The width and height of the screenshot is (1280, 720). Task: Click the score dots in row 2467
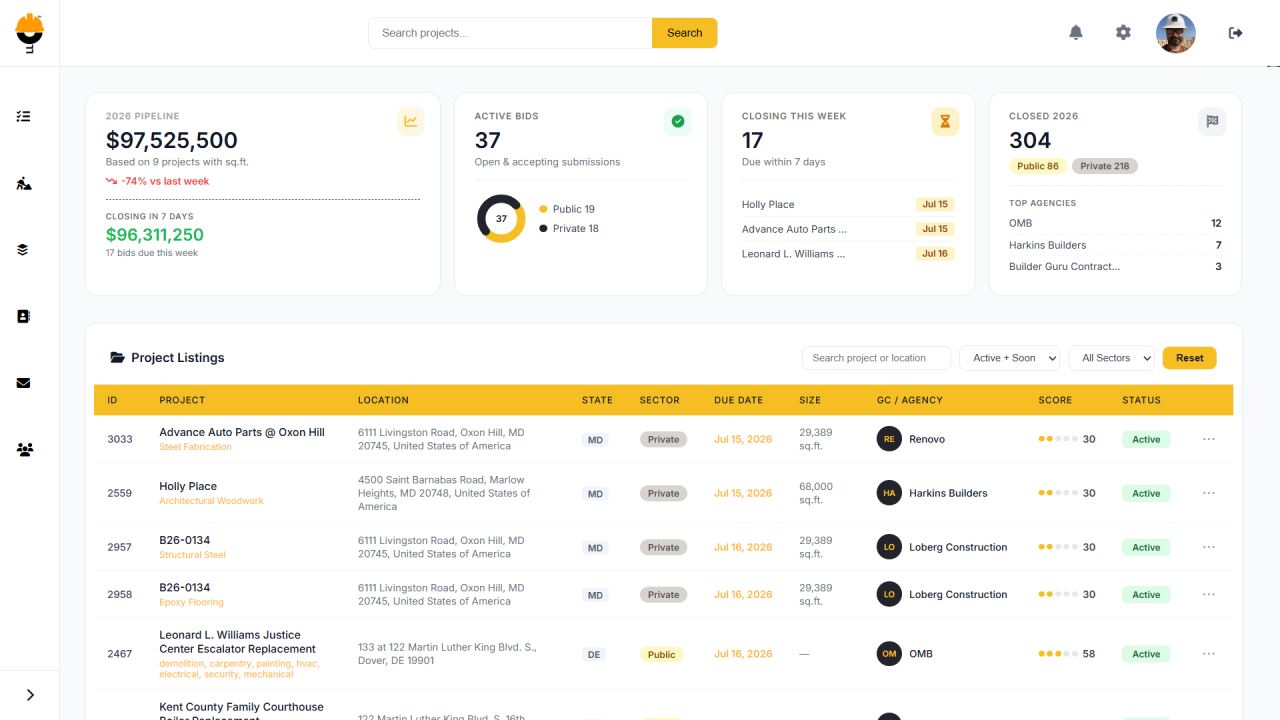[1058, 654]
